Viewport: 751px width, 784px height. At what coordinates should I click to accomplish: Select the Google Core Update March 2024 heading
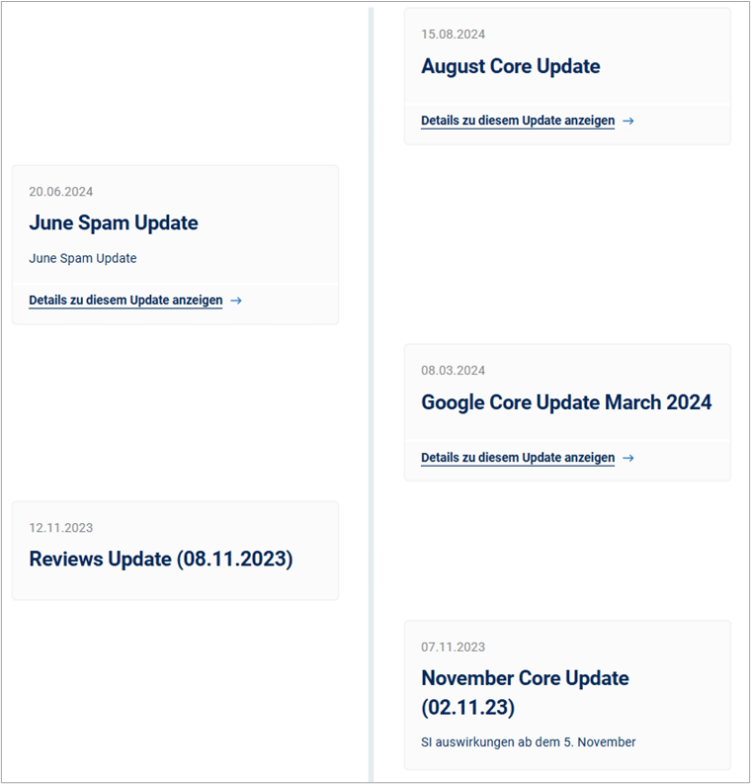coord(566,402)
